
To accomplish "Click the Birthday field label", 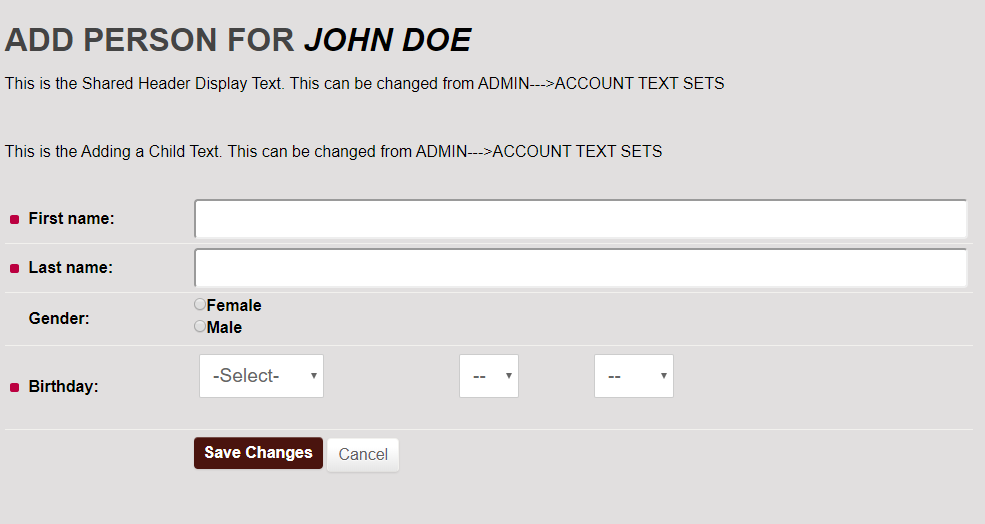I will [x=63, y=386].
